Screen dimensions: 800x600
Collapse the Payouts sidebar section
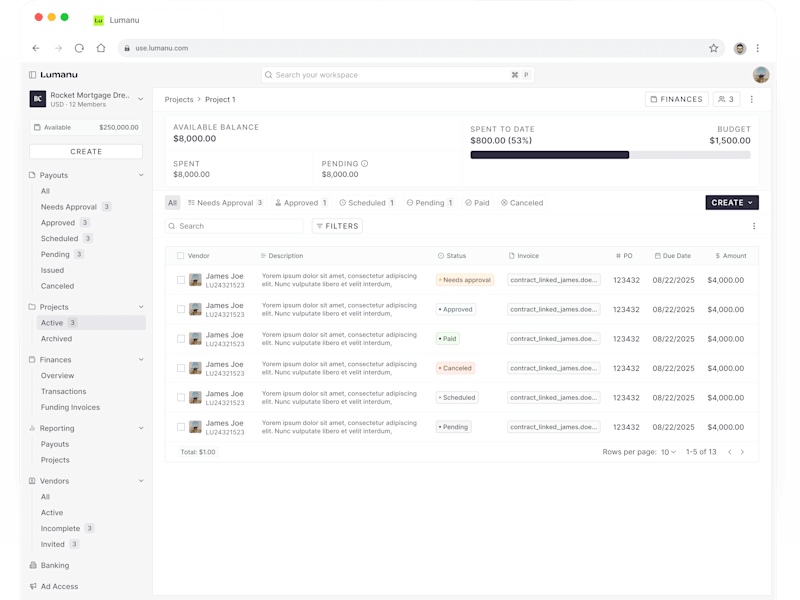click(141, 175)
